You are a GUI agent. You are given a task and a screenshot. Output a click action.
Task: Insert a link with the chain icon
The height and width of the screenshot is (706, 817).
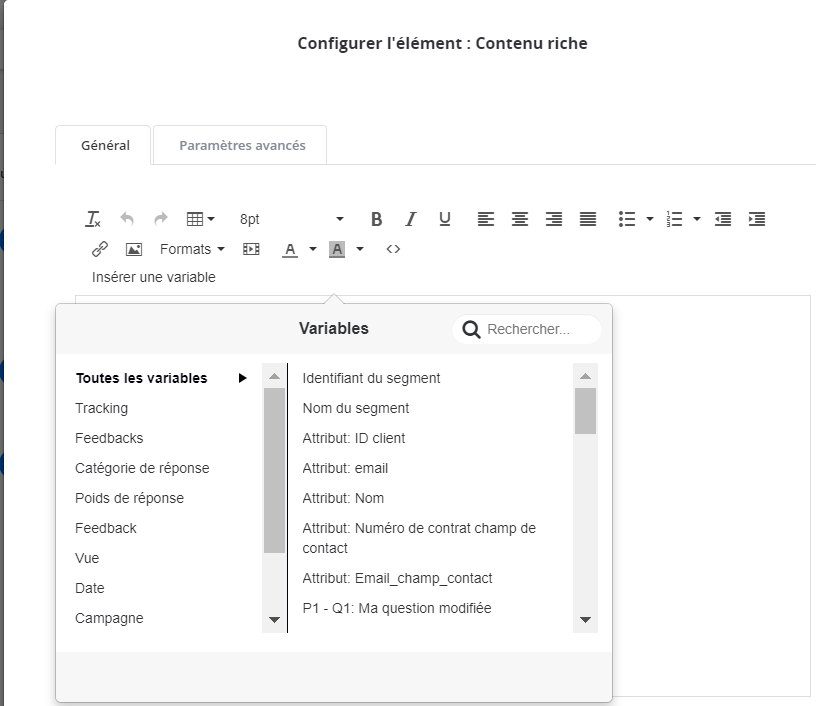coord(100,249)
